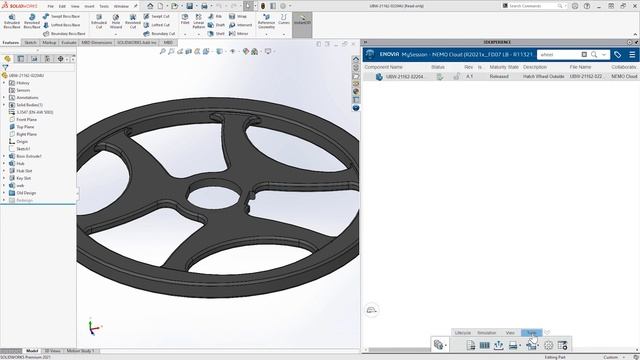640x360 pixels.
Task: Click the upload icon in bottom toolbar
Action: (x=498, y=345)
